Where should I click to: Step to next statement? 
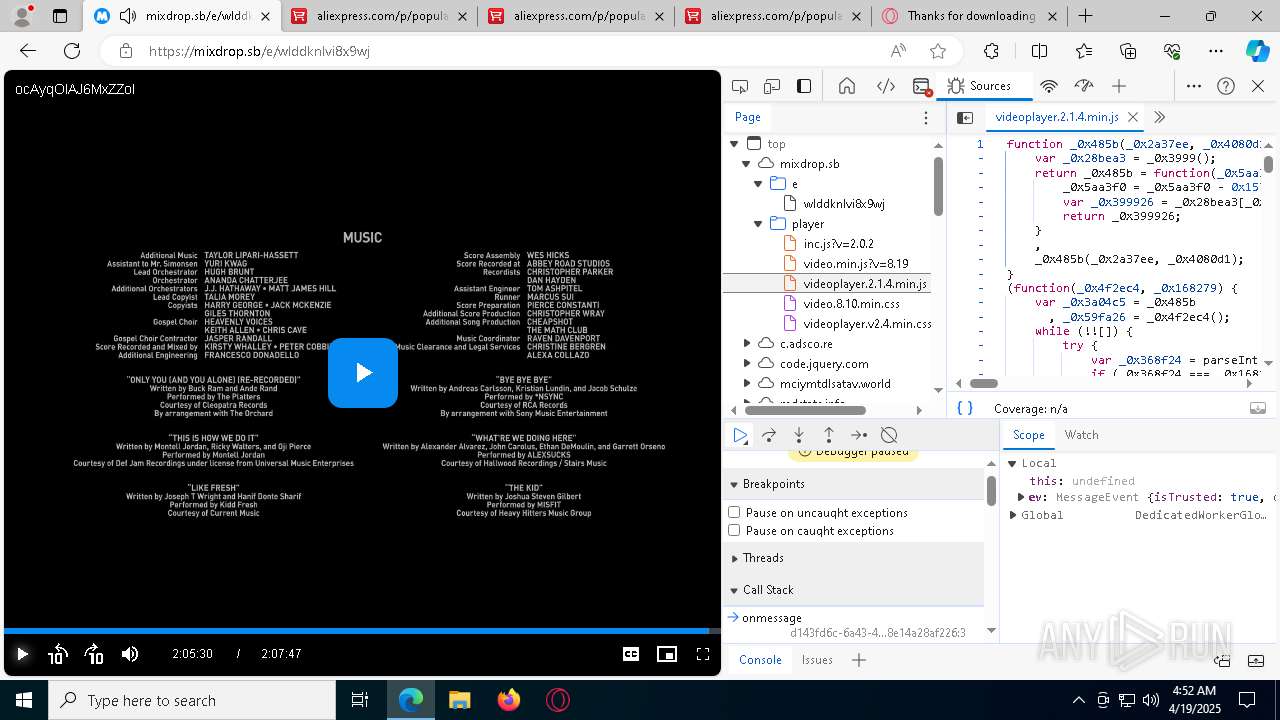[x=859, y=435]
